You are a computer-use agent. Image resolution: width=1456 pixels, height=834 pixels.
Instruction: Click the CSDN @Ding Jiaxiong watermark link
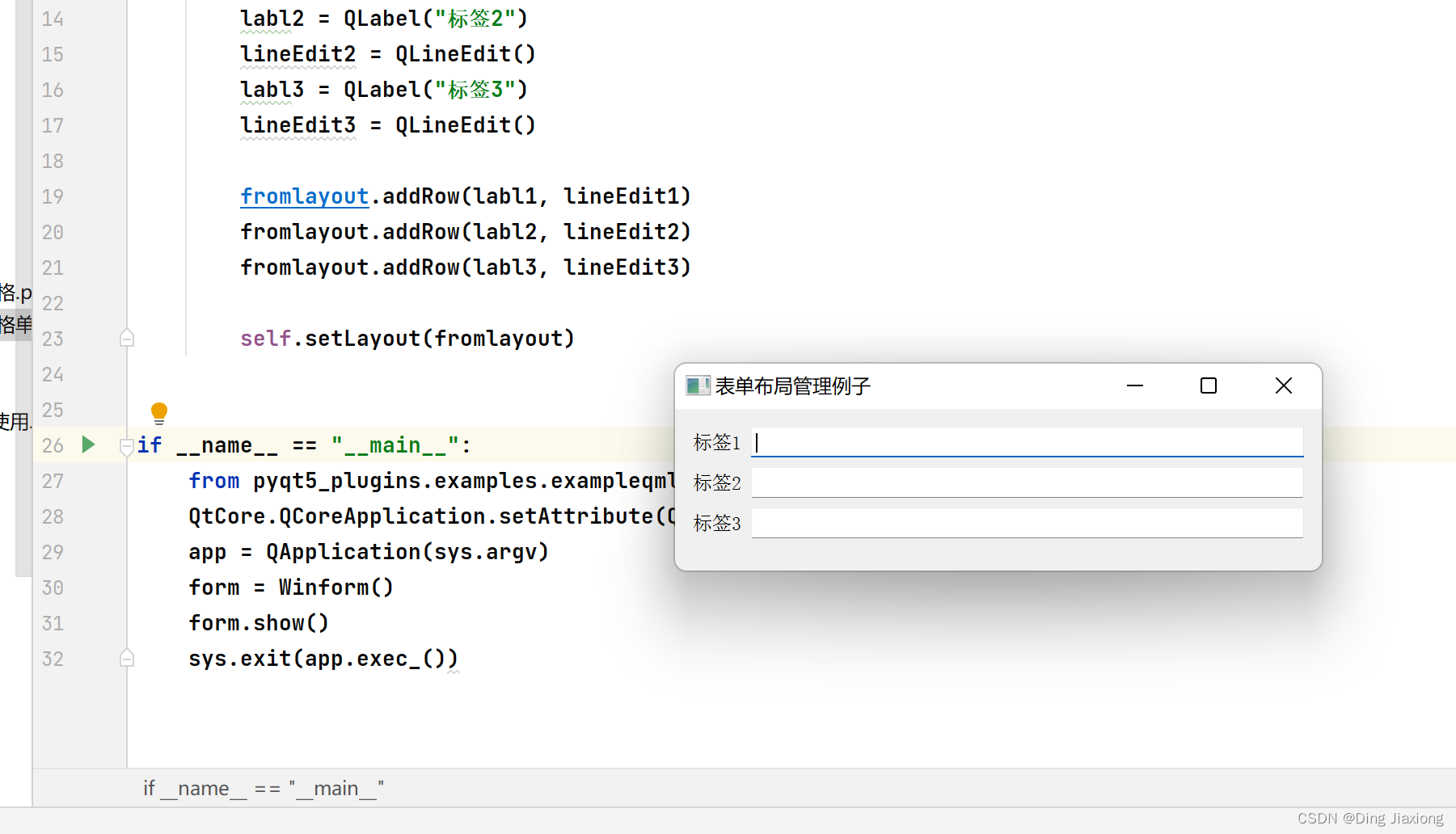point(1369,818)
